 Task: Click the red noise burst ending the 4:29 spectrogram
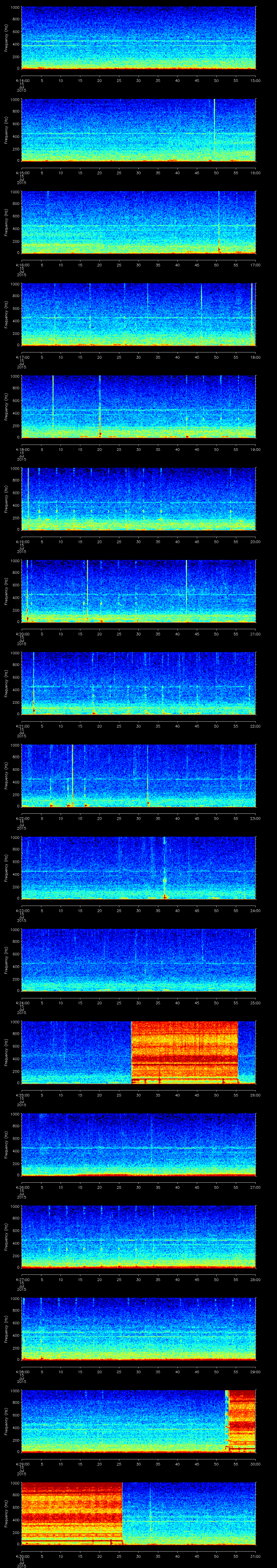(240, 1421)
